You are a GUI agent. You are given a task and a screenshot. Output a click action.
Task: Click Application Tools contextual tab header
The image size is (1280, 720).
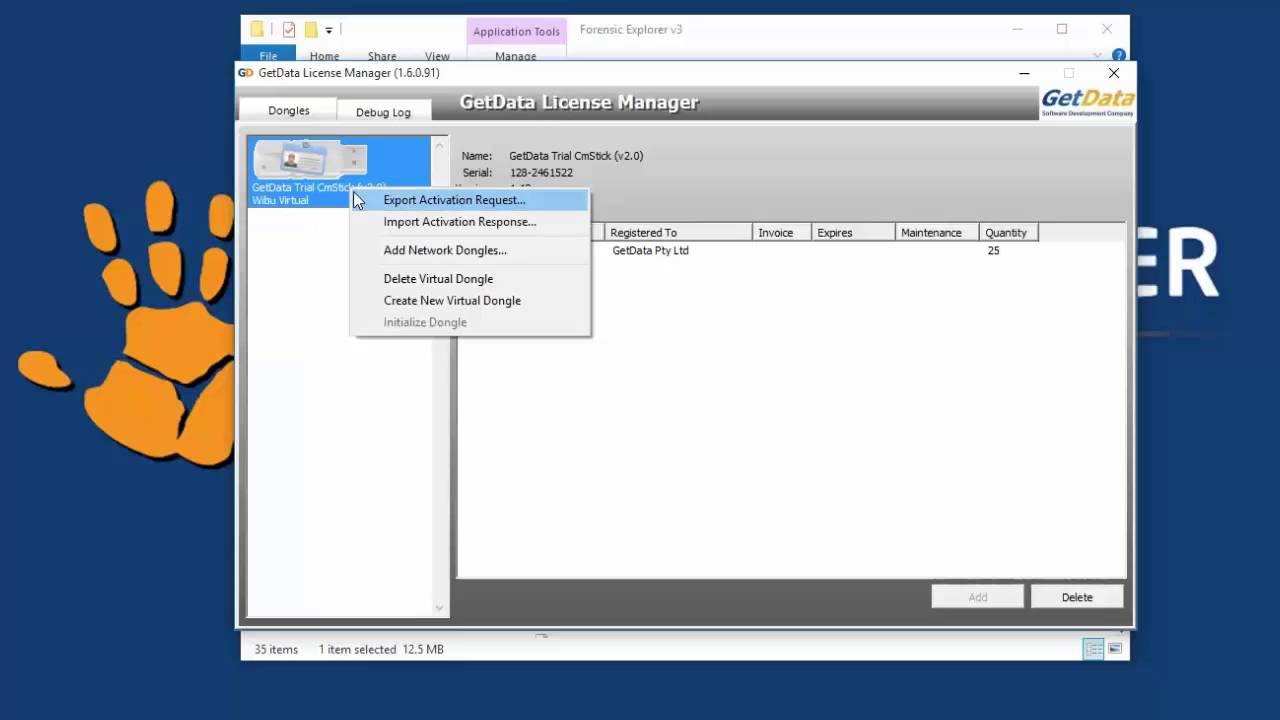pyautogui.click(x=516, y=31)
